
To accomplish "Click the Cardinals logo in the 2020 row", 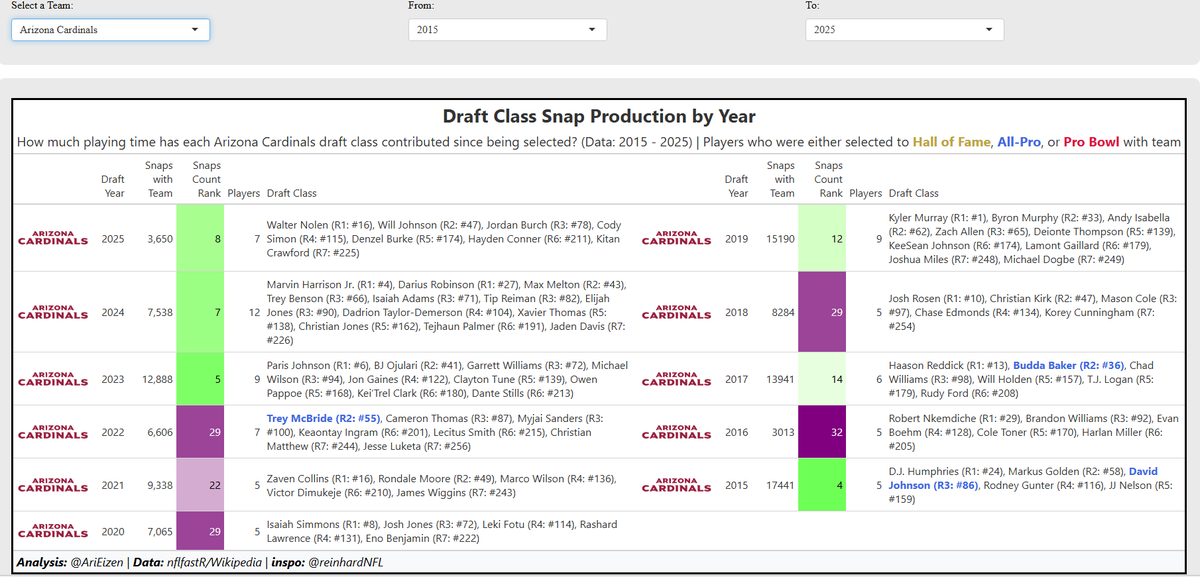I will [x=53, y=532].
